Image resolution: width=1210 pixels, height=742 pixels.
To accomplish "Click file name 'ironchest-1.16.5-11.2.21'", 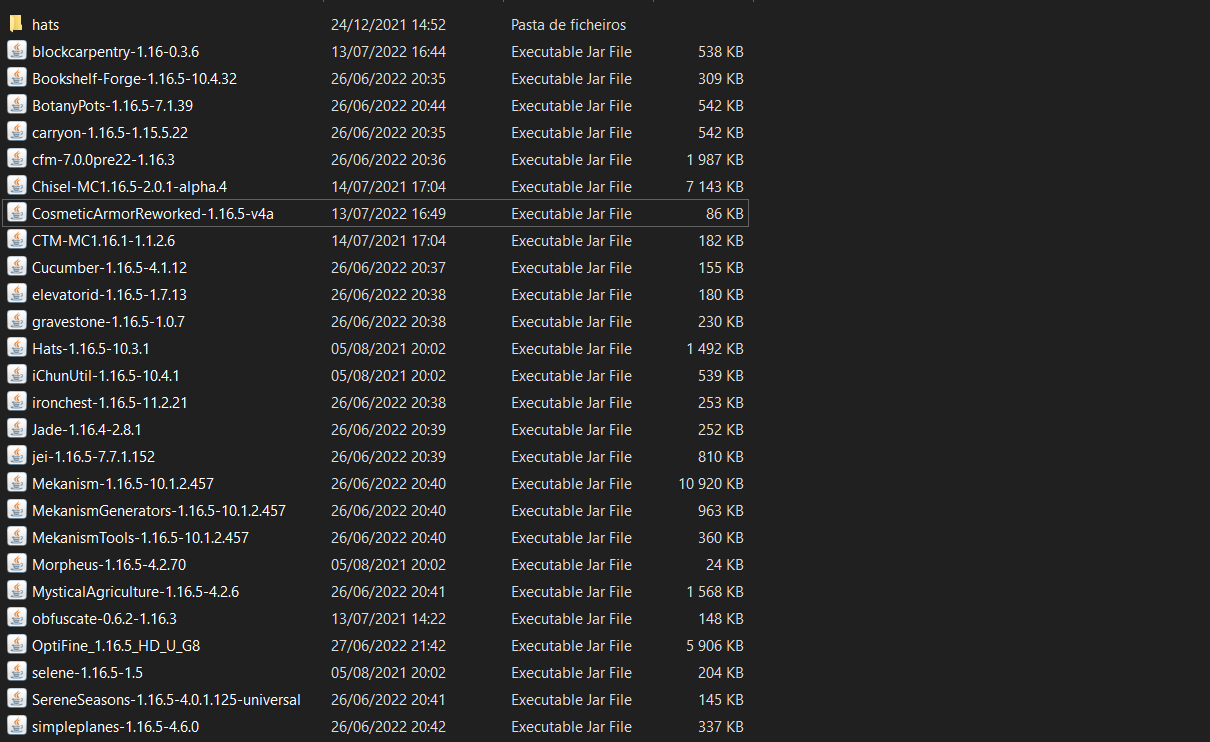I will [x=110, y=402].
